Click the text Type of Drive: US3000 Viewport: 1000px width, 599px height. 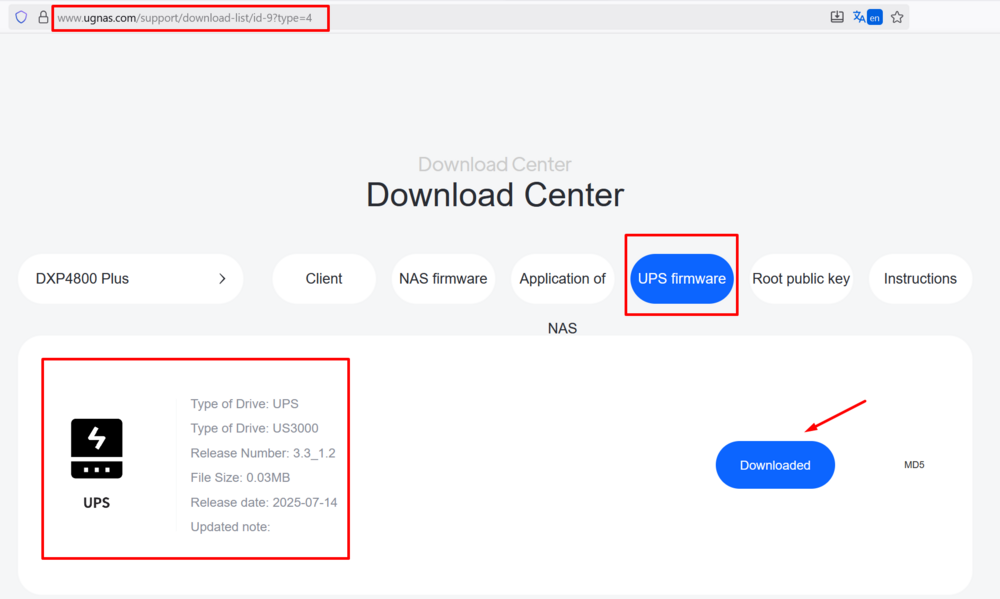click(x=254, y=428)
